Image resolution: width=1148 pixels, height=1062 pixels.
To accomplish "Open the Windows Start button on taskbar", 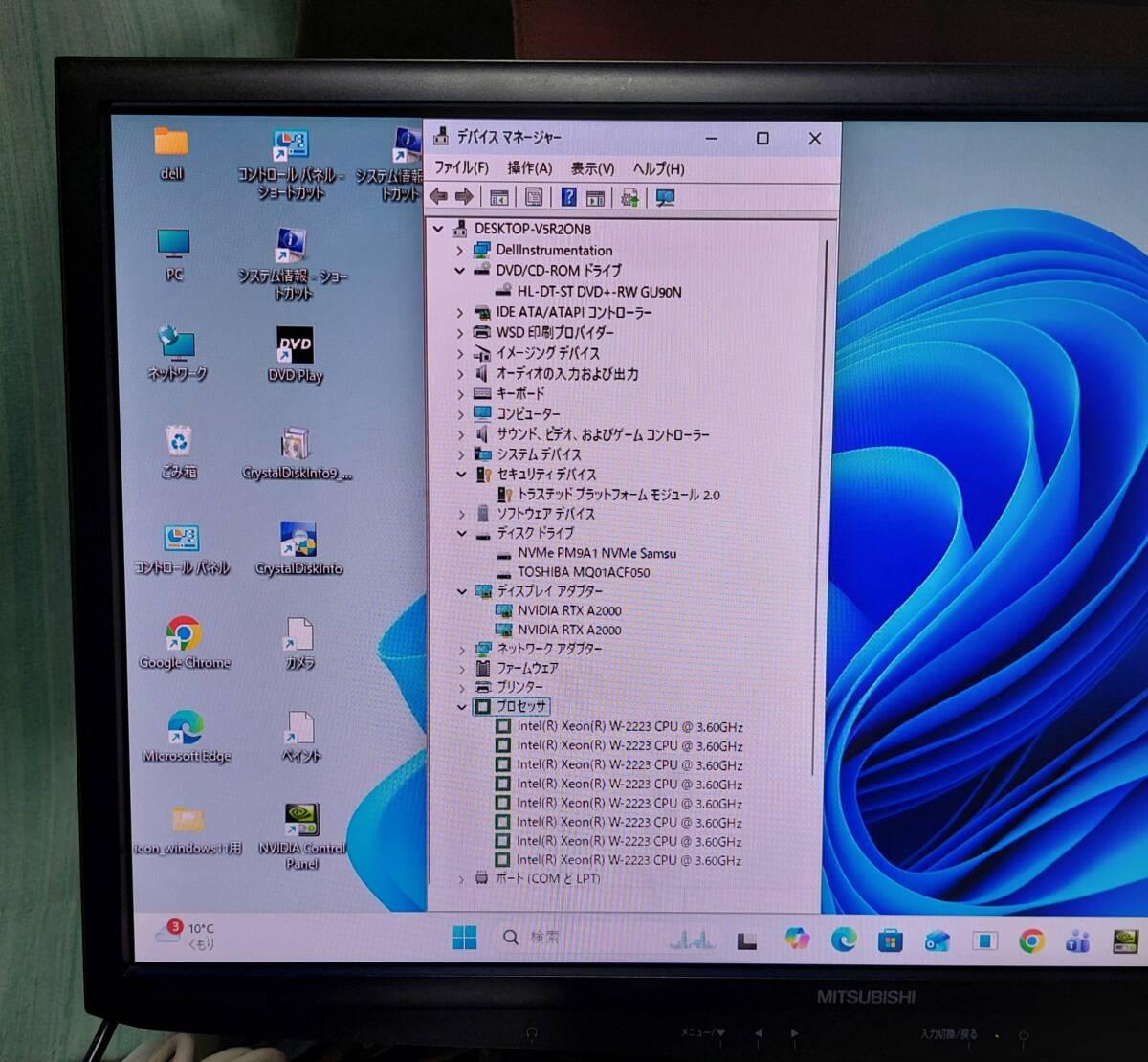I will click(464, 938).
